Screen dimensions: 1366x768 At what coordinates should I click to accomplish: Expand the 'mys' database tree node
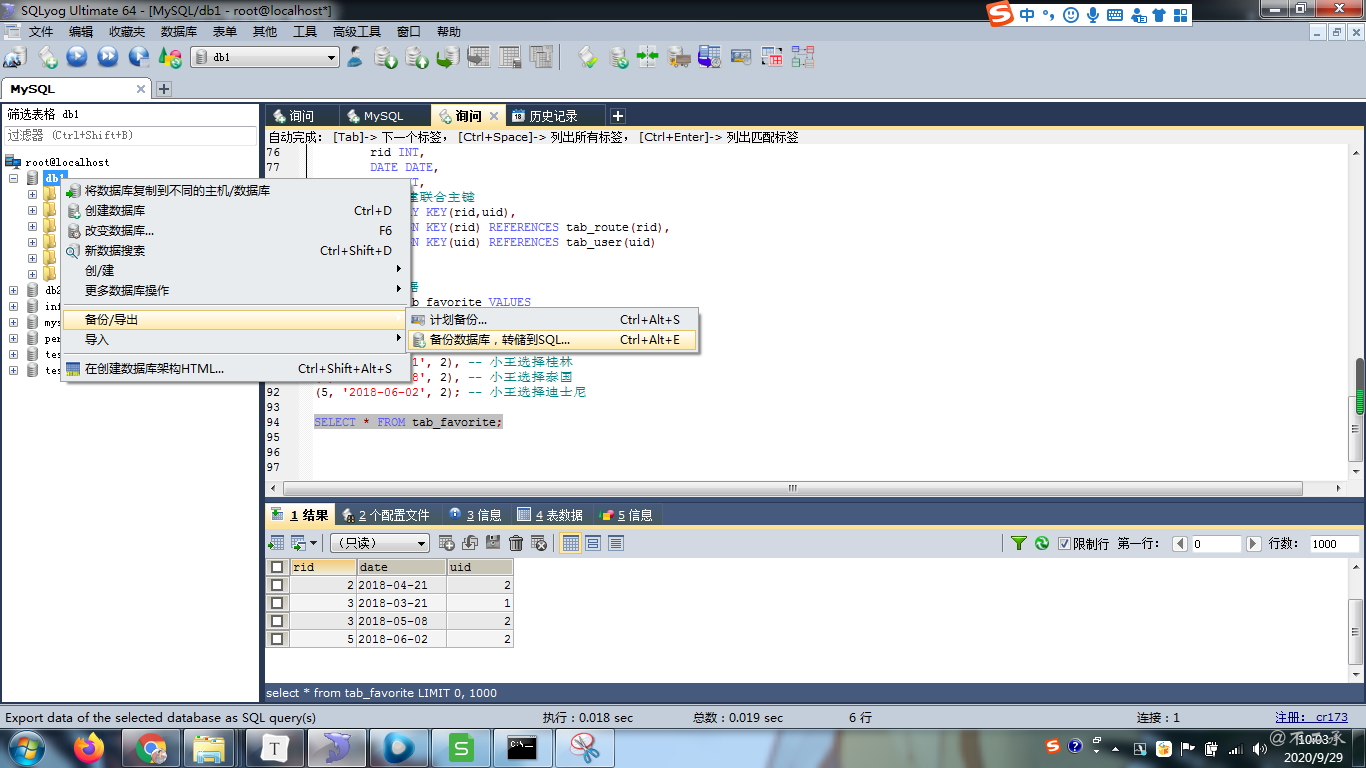[14, 322]
